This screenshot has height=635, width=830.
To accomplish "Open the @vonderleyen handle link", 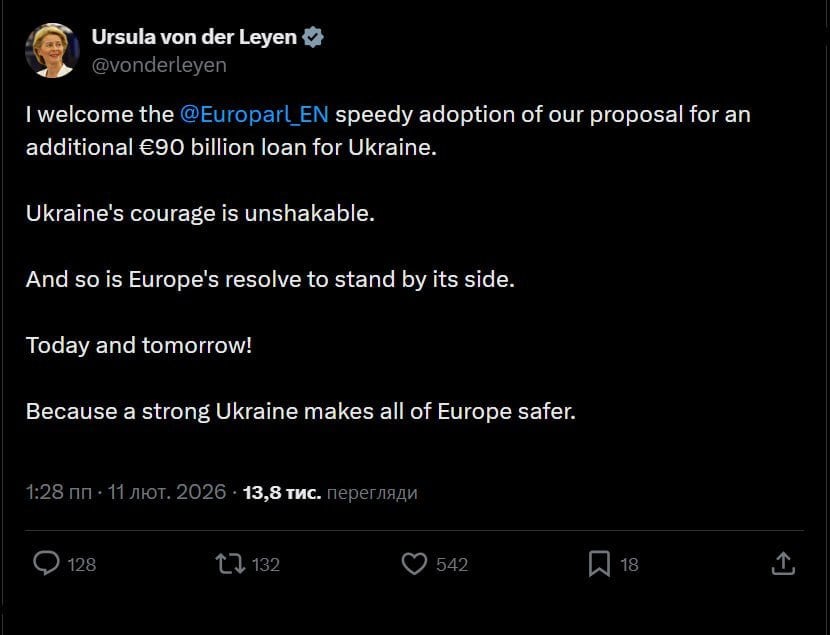I will coord(159,65).
